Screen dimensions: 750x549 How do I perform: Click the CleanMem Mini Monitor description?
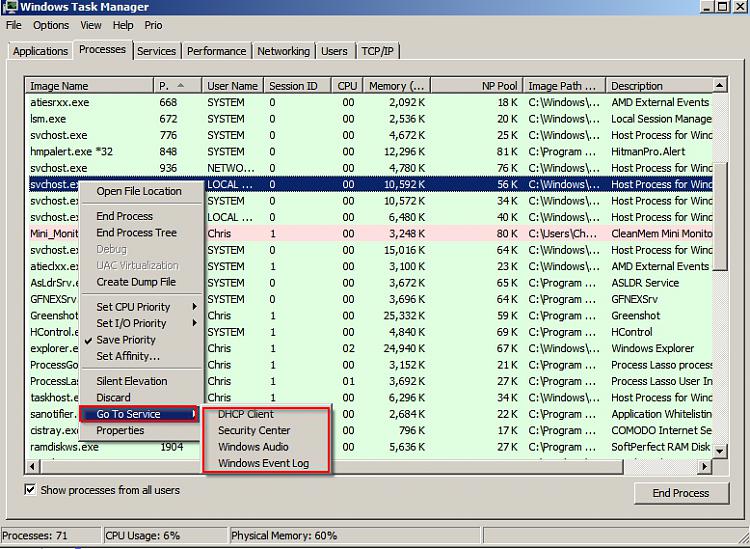[661, 234]
